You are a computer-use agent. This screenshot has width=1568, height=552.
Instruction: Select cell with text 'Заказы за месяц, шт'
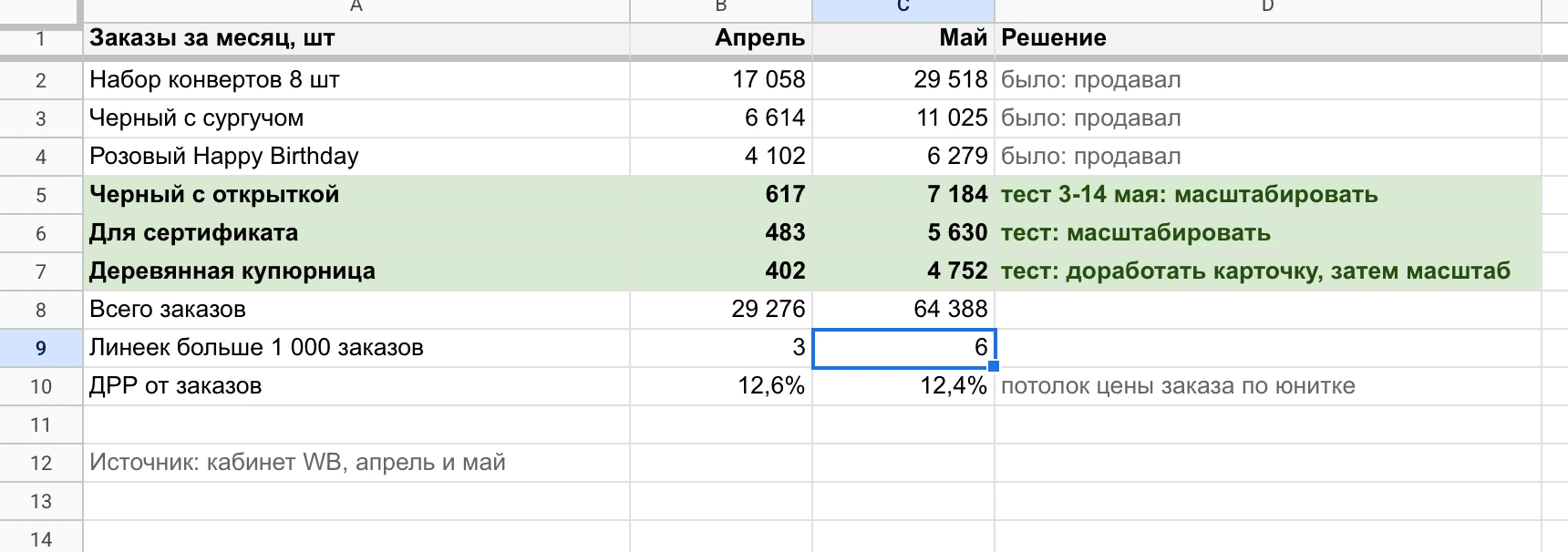(356, 38)
